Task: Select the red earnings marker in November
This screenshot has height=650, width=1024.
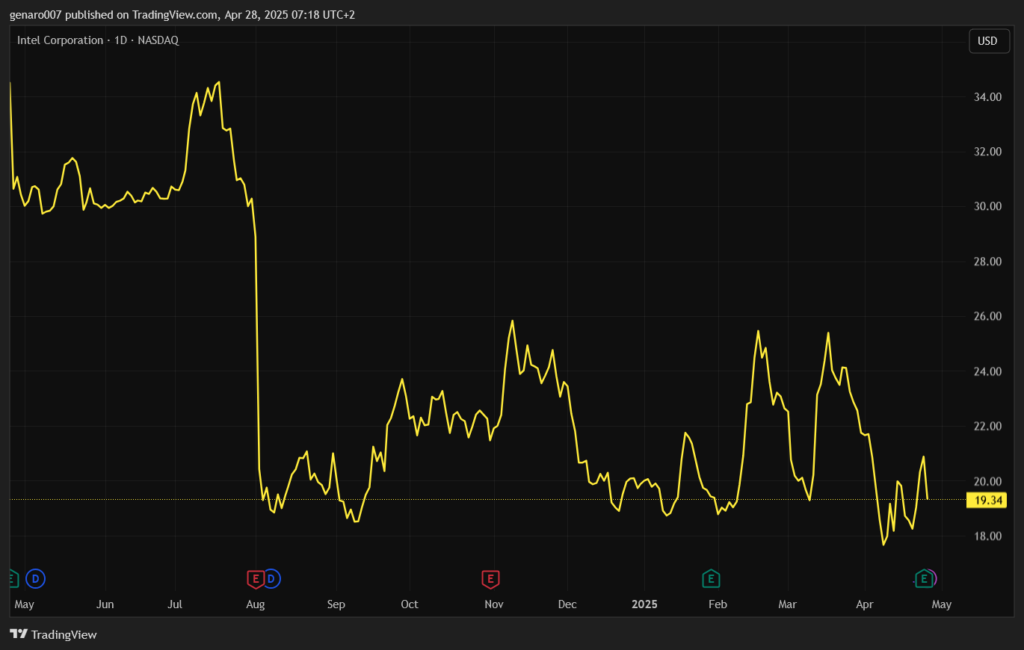Action: (x=490, y=578)
